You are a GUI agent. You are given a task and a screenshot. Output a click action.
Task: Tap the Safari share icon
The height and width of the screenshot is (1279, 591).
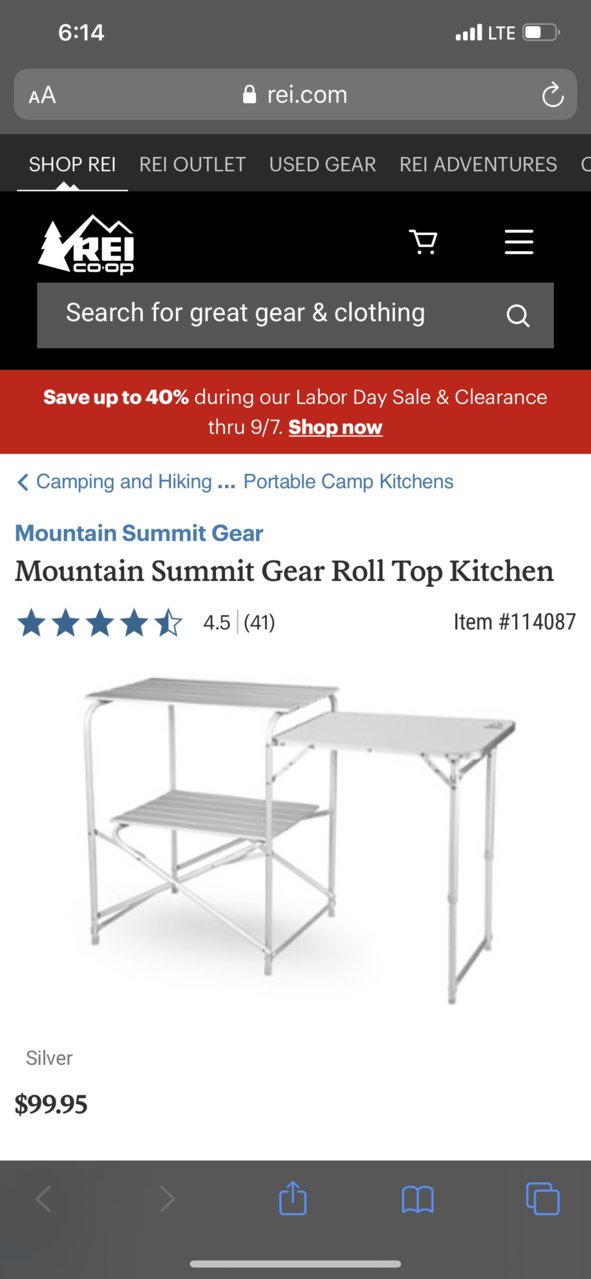[292, 1197]
